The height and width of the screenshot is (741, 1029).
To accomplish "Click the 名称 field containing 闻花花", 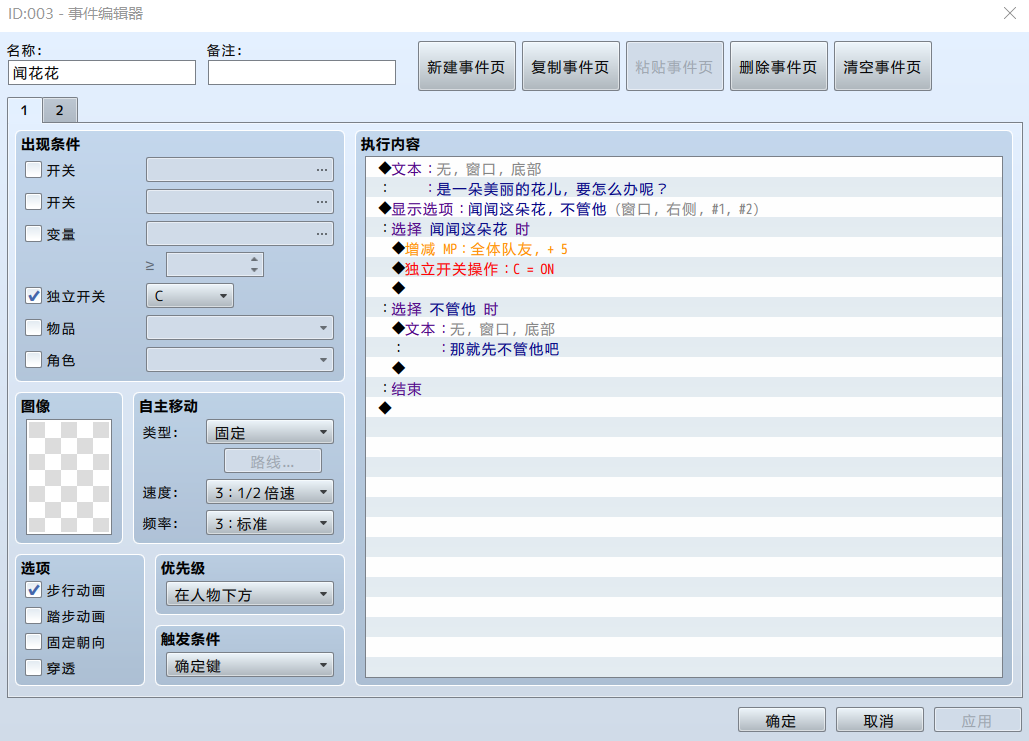I will 102,72.
